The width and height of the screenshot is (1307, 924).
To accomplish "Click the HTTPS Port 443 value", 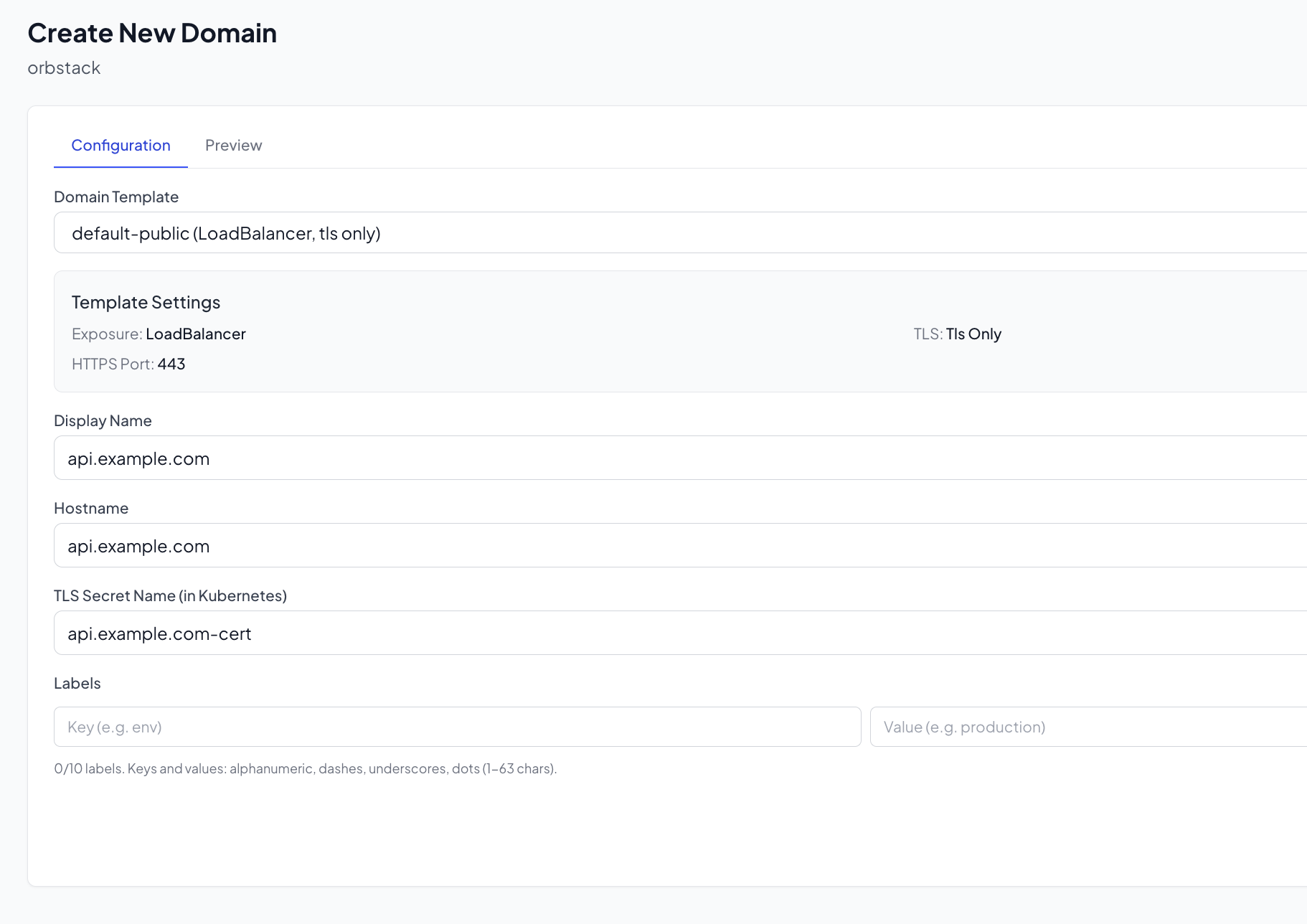I will tap(171, 364).
